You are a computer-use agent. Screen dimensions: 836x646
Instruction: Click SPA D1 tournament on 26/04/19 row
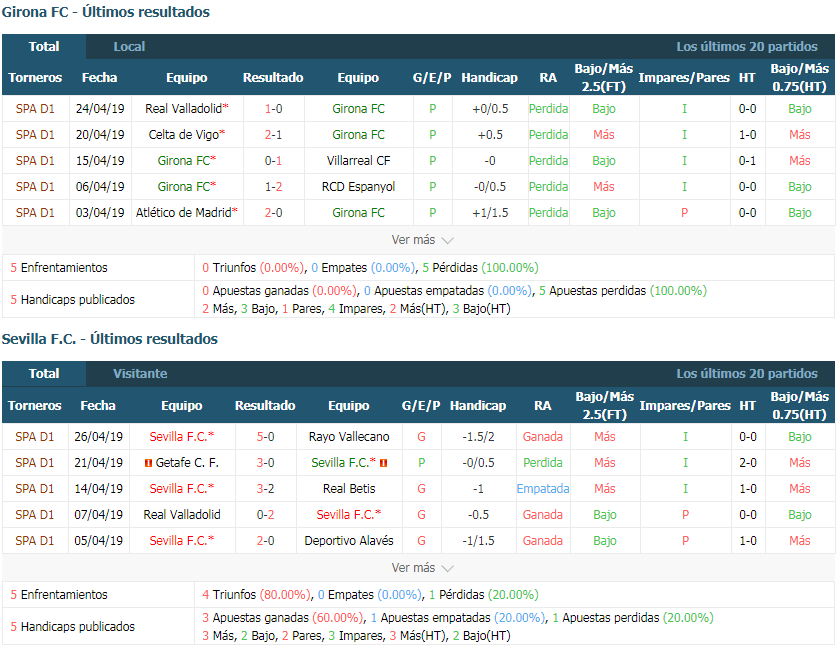pos(35,437)
